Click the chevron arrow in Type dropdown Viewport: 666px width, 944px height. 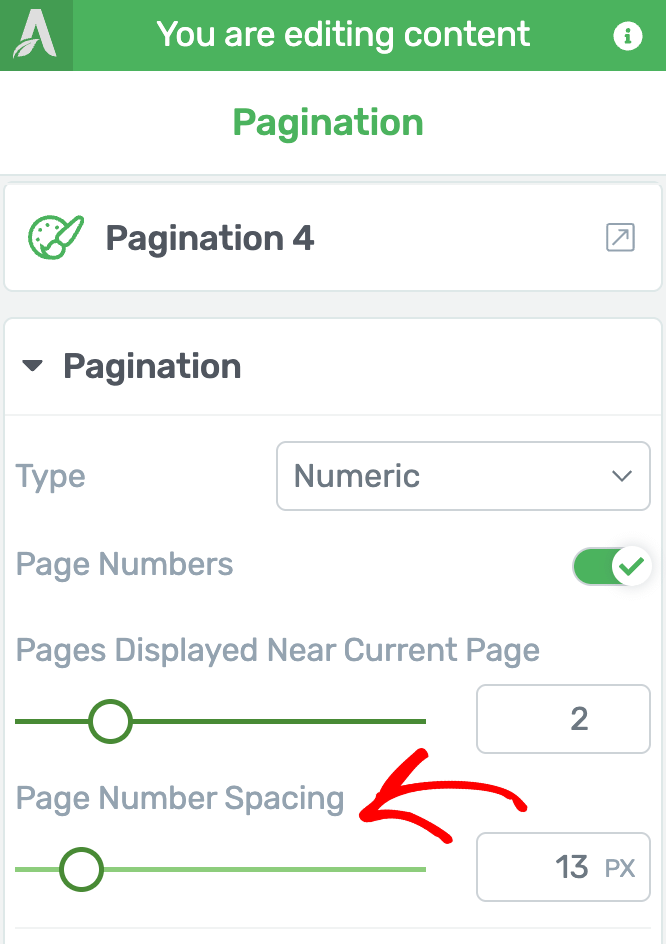(x=621, y=476)
